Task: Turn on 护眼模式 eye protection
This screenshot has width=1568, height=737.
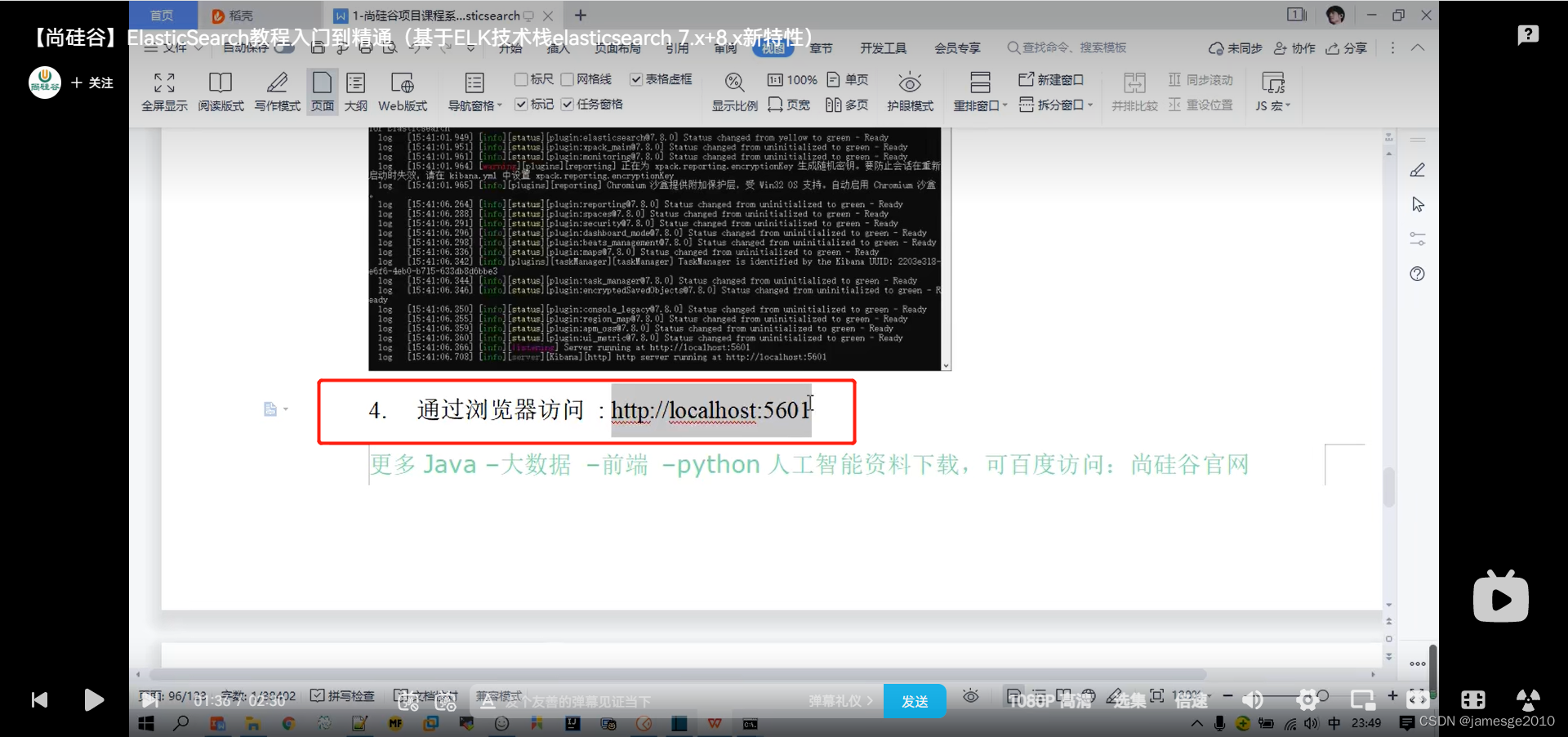Action: [910, 91]
